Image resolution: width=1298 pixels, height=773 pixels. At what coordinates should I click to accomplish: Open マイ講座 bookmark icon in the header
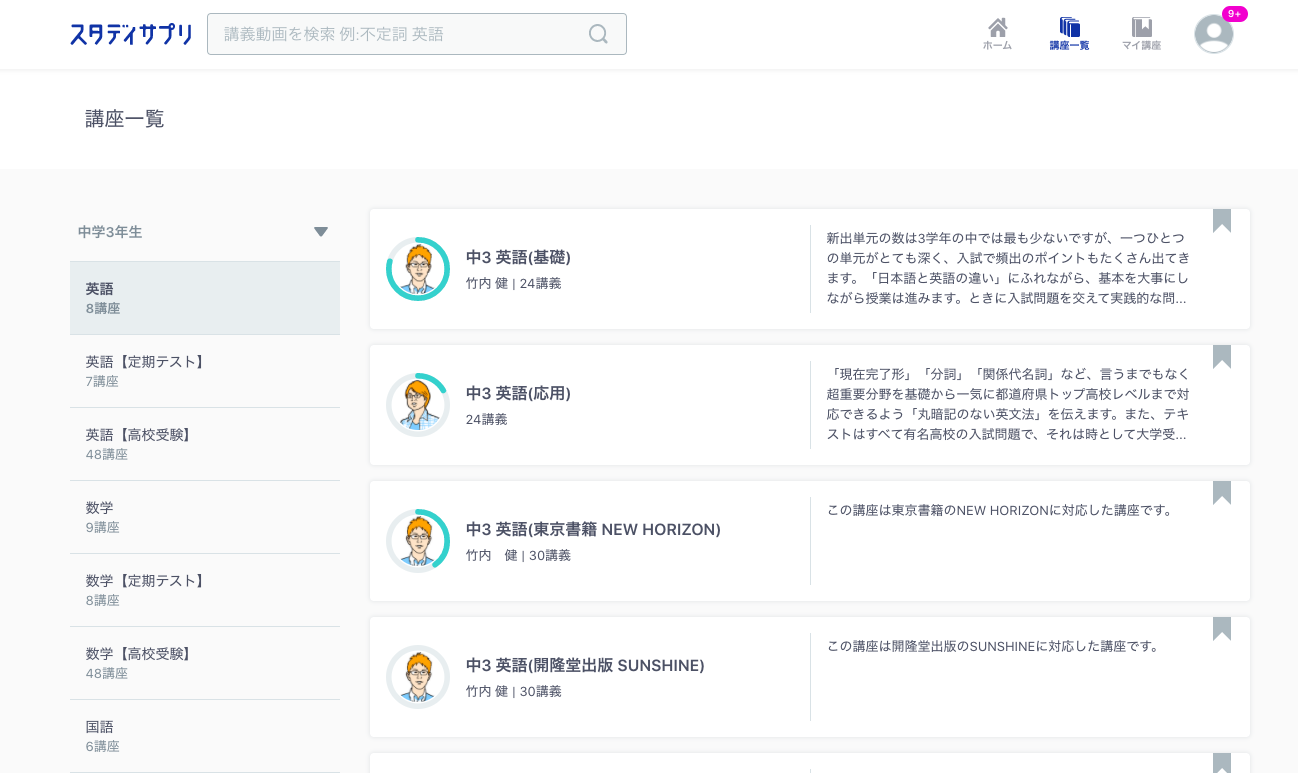tap(1141, 34)
